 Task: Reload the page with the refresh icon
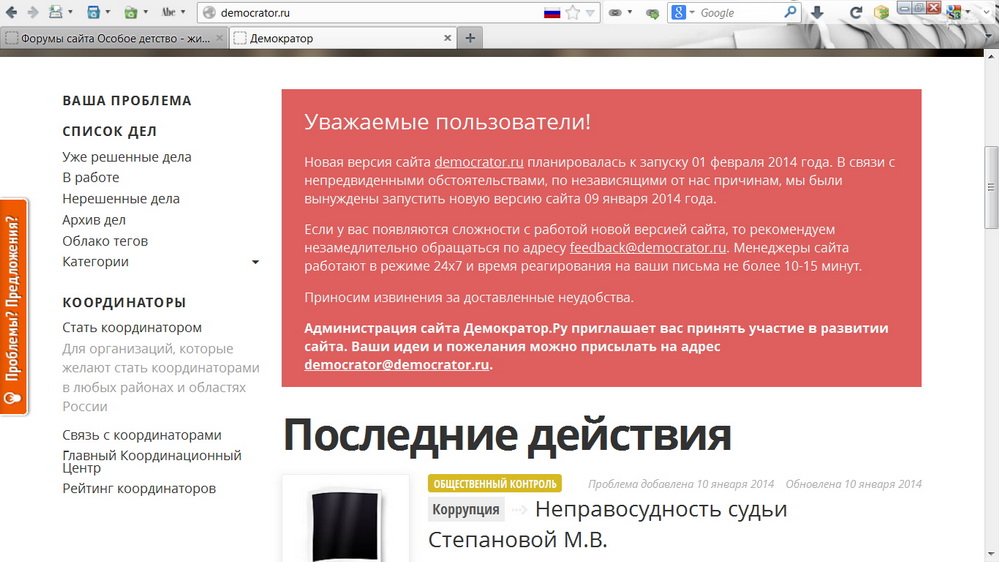(x=855, y=13)
